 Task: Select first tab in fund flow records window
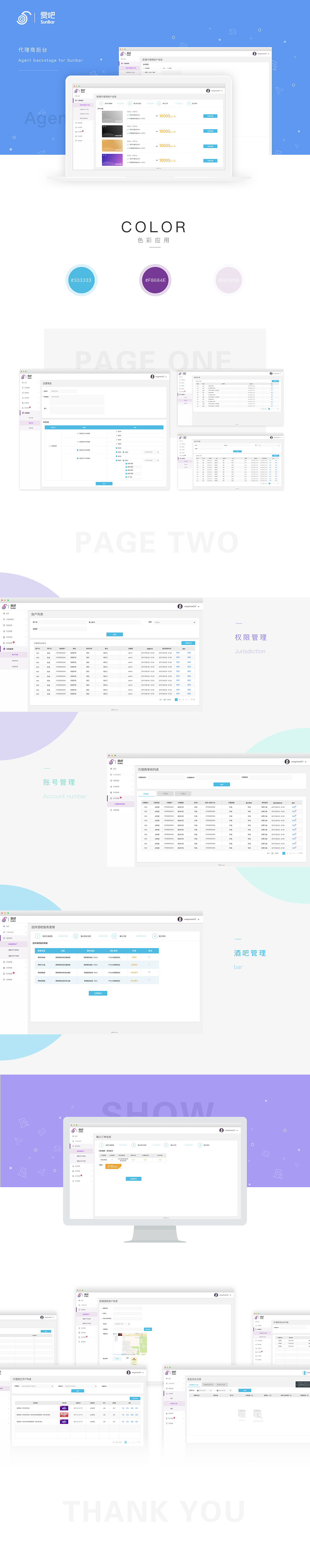coord(194,1385)
